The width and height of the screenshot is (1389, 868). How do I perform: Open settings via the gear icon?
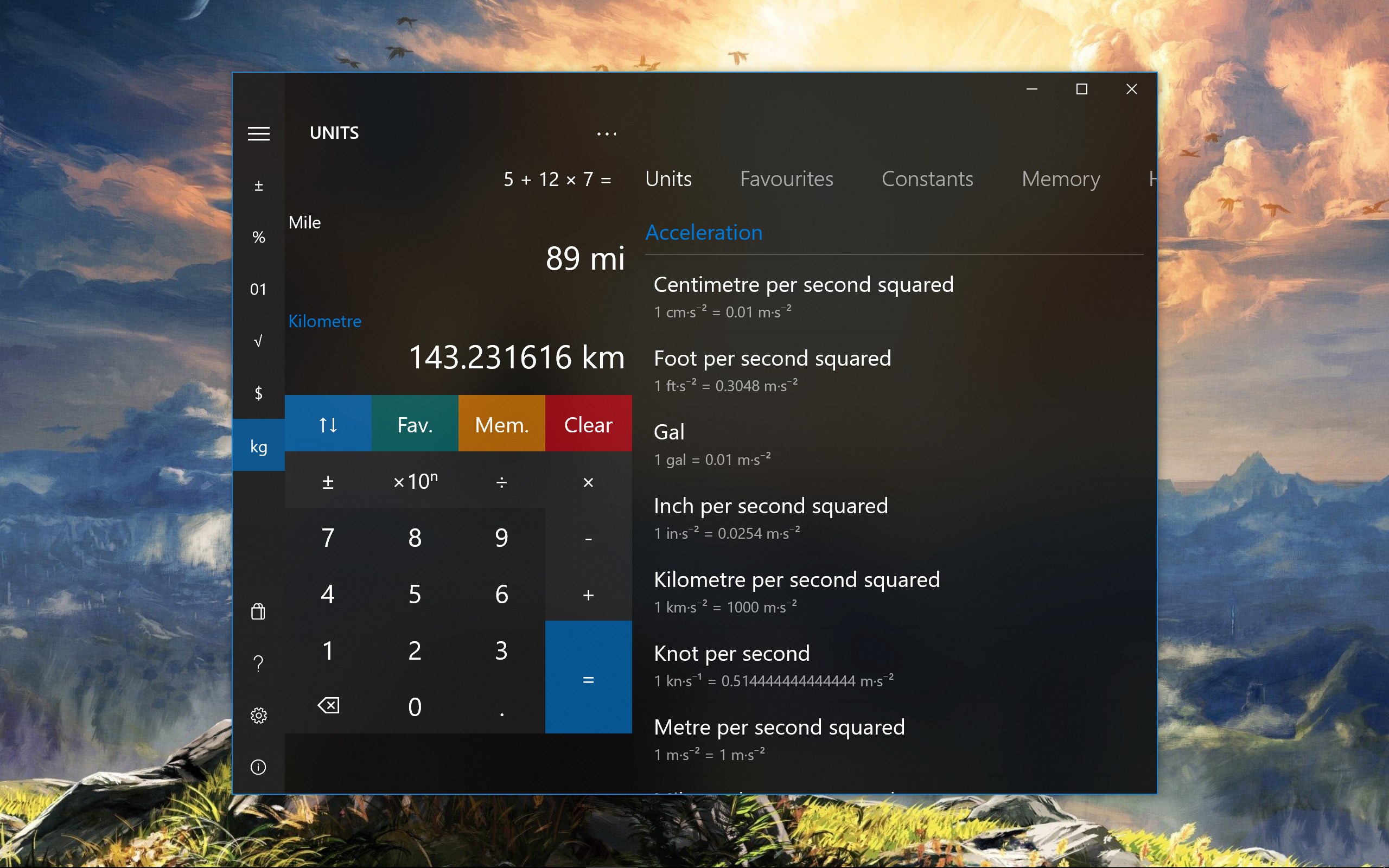pyautogui.click(x=258, y=714)
